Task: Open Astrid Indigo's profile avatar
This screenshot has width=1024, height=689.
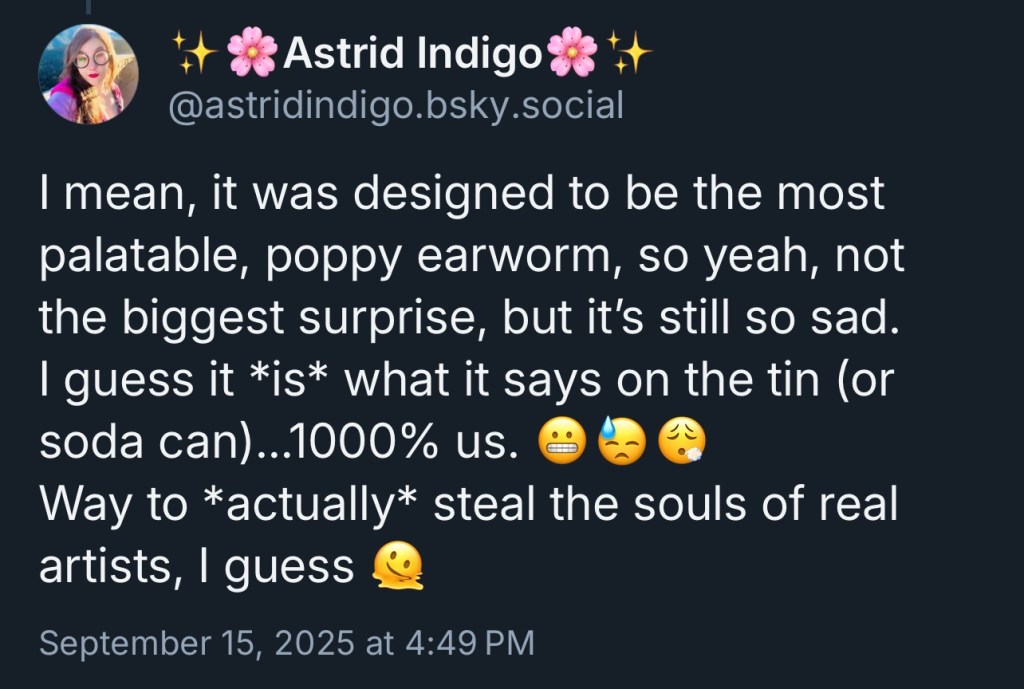Action: point(88,74)
